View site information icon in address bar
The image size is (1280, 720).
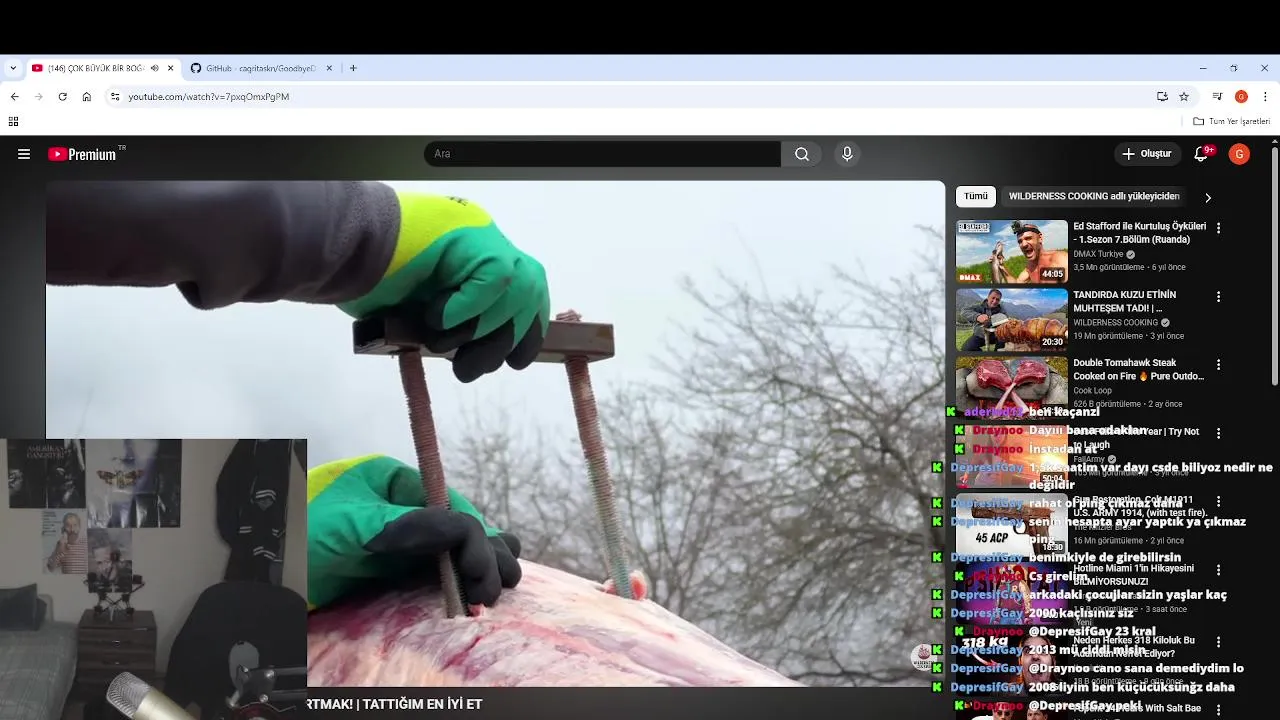tap(115, 97)
